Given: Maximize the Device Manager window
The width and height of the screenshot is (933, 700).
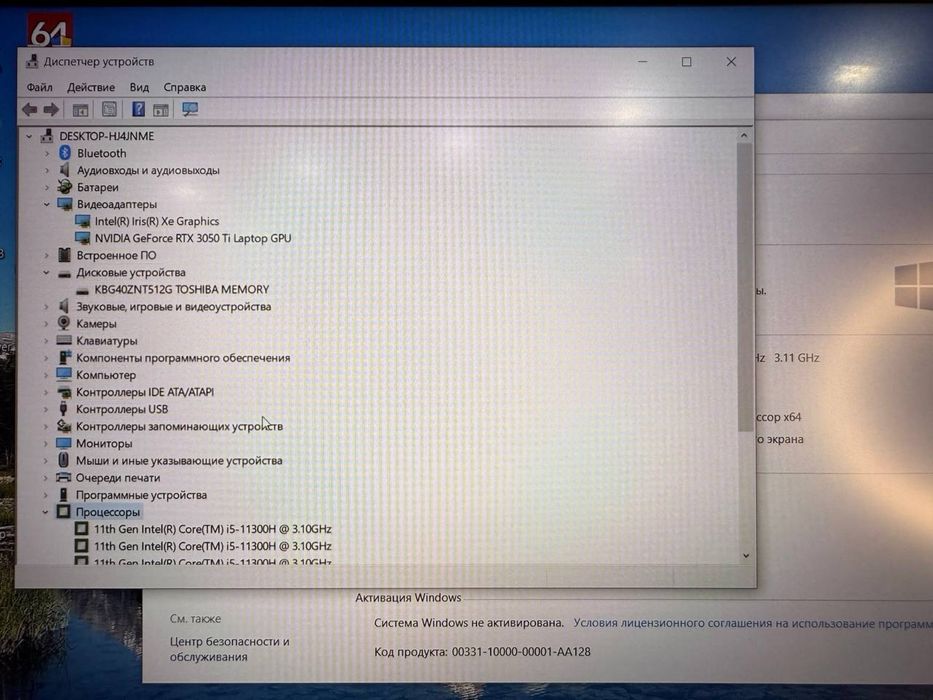Looking at the screenshot, I should 687,61.
